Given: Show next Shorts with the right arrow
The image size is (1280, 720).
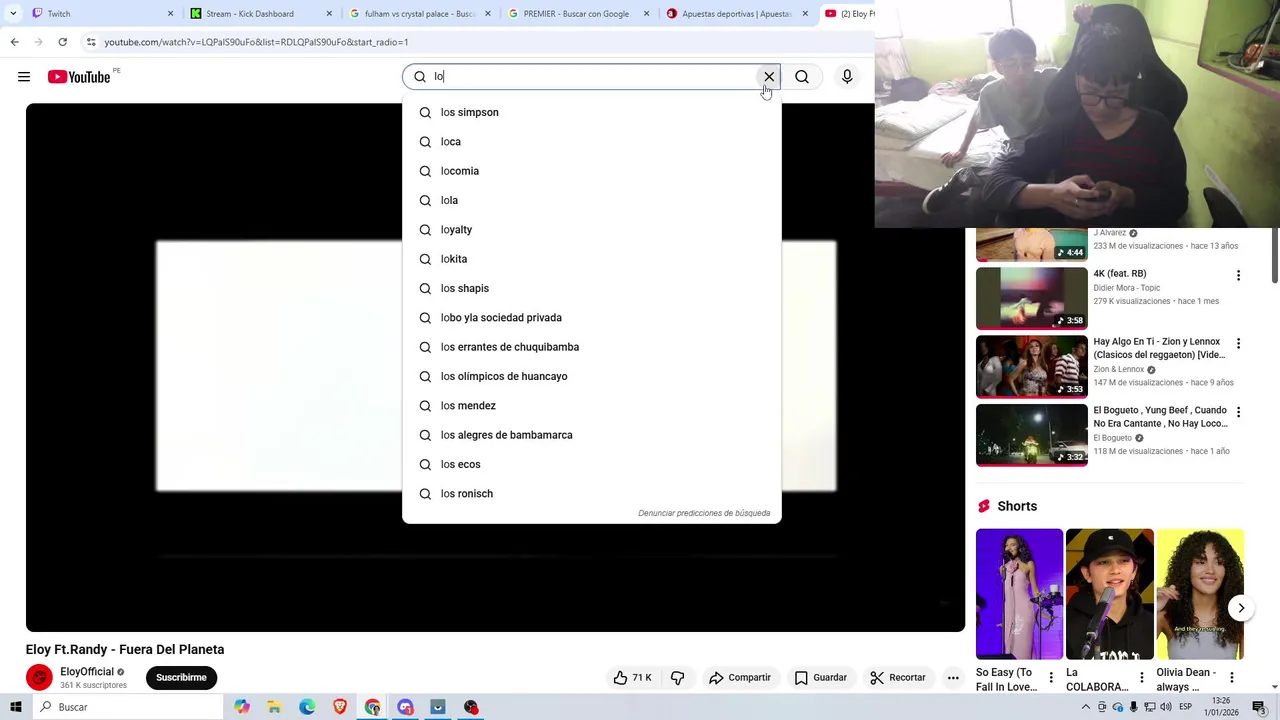Looking at the screenshot, I should point(1241,608).
